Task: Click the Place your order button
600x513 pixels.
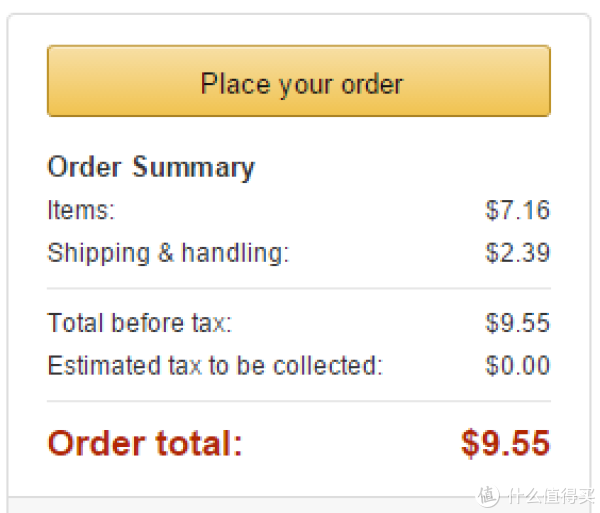Action: point(299,81)
